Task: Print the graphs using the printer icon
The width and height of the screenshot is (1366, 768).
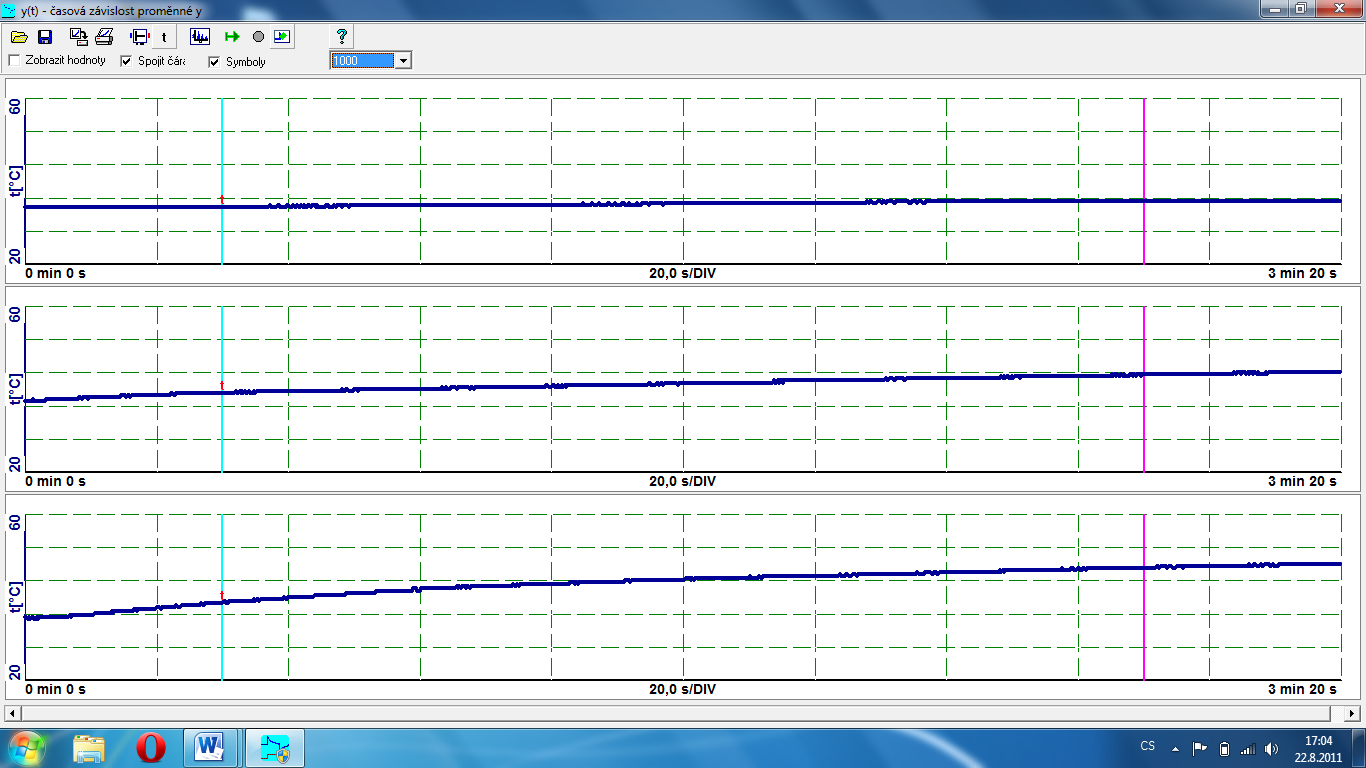Action: pos(104,37)
